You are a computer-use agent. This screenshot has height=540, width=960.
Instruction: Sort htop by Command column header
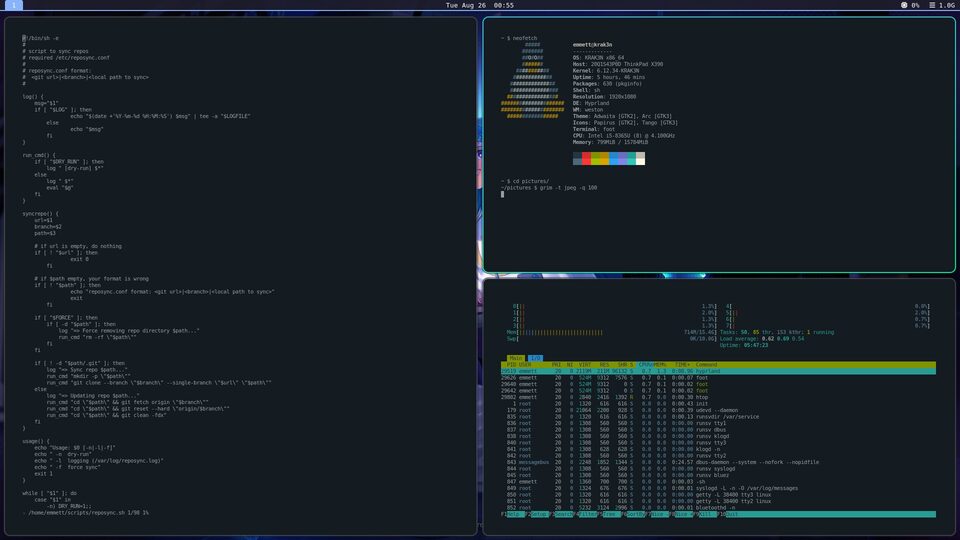tap(706, 365)
